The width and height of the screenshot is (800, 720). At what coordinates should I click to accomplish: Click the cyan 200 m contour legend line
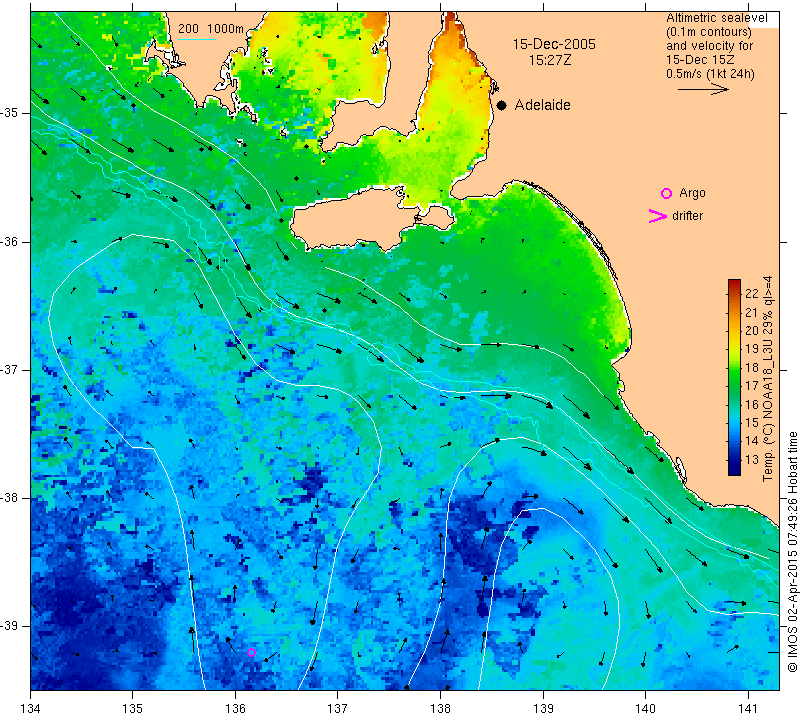pos(197,39)
